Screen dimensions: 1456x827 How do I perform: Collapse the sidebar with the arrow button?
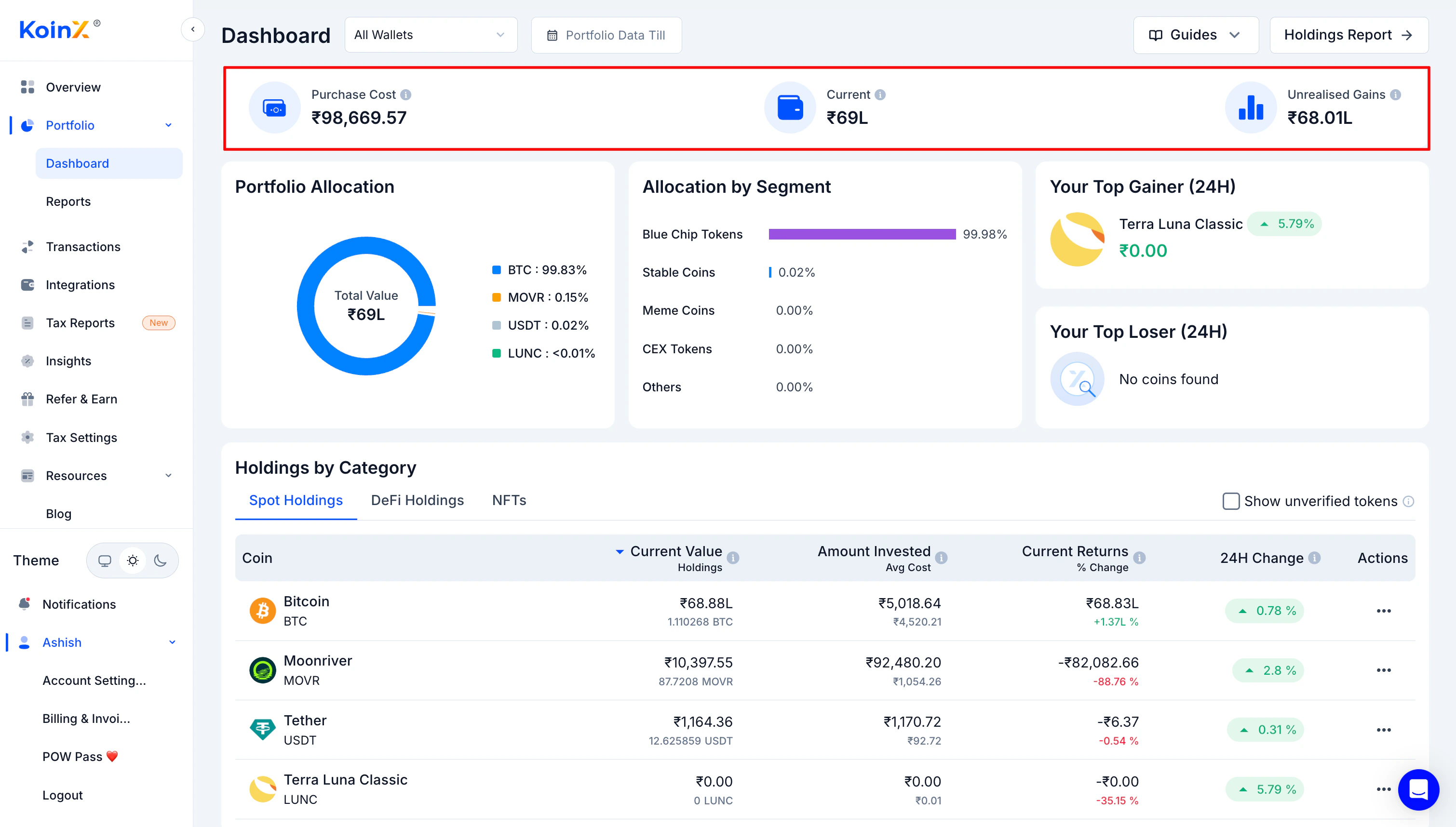(x=192, y=29)
